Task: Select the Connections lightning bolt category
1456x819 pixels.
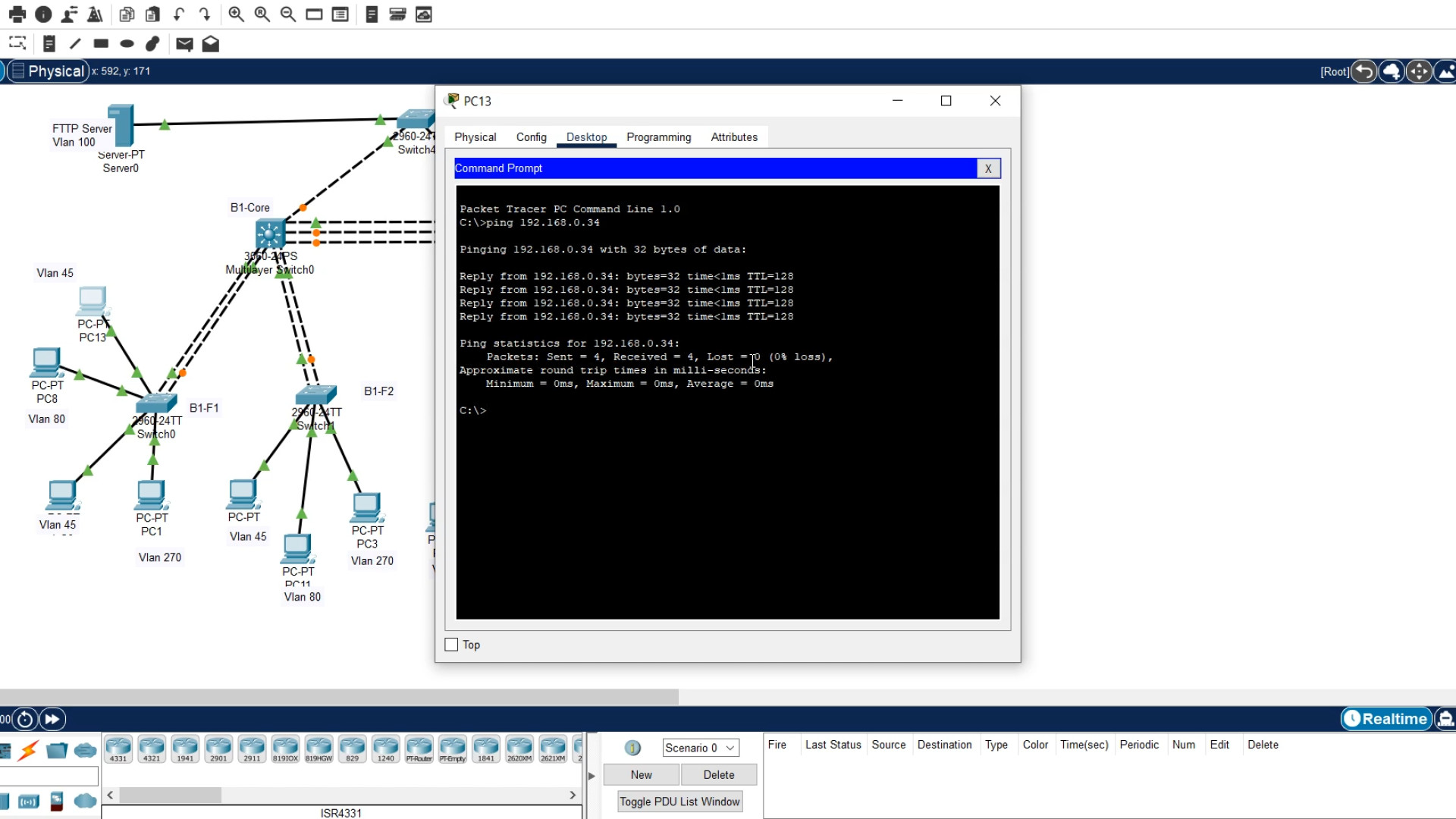Action: [29, 751]
